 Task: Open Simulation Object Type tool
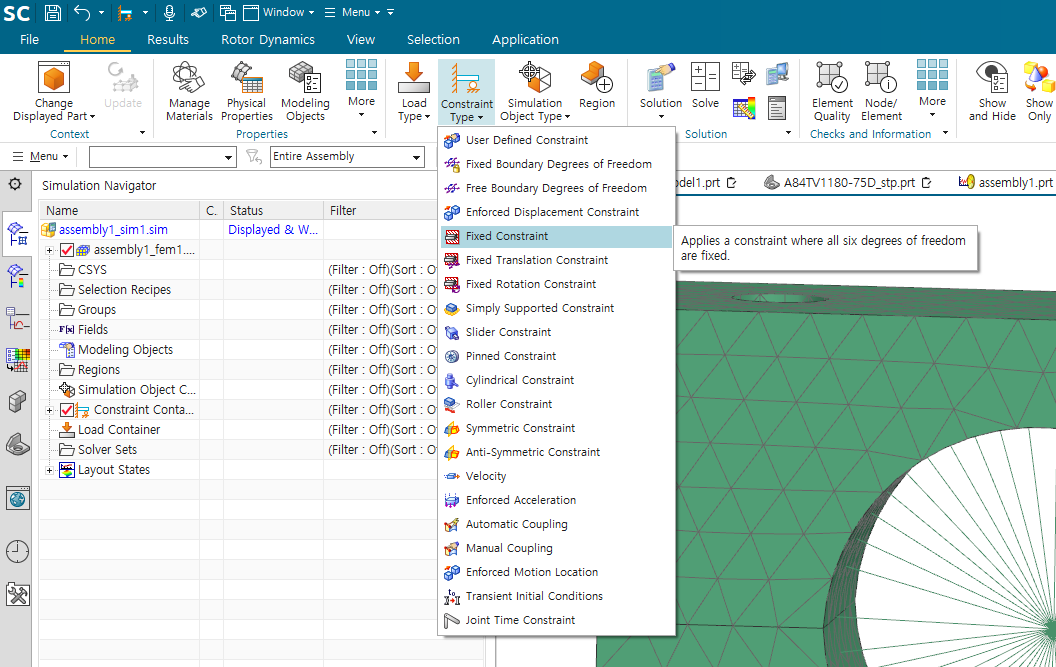tap(535, 92)
